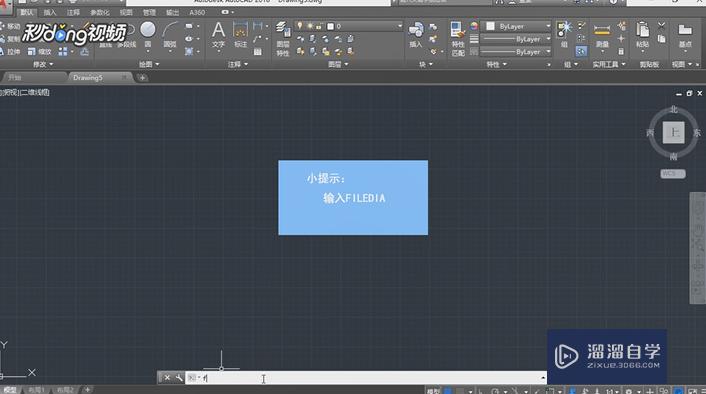706x394 pixels.
Task: Click the create block icon beside 插入
Action: (x=433, y=27)
